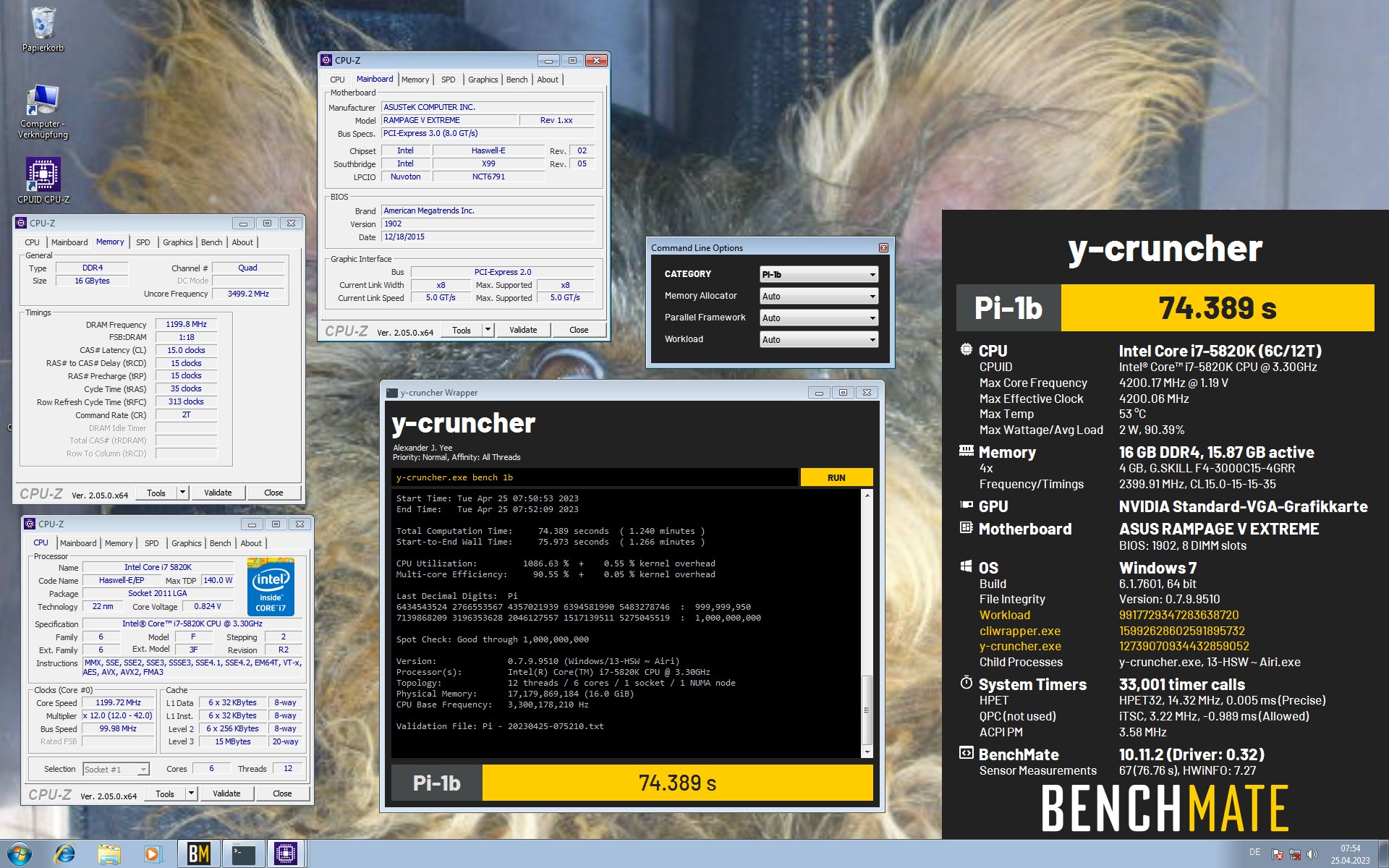Screen dimensions: 1389x868
Task: Click the CPU-Z Mainboard window title icon
Action: (x=326, y=60)
